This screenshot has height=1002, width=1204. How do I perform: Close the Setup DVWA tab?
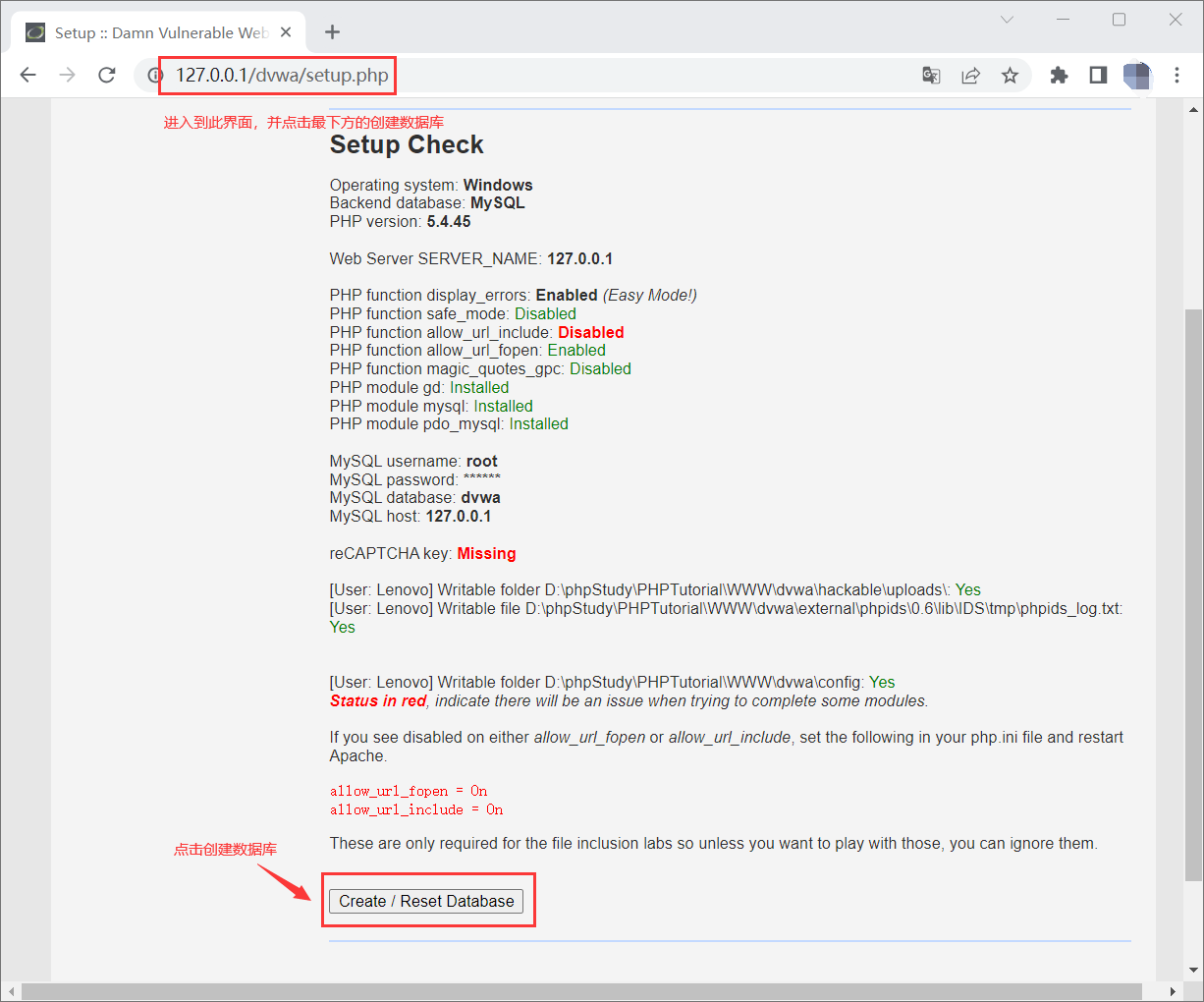pyautogui.click(x=286, y=32)
